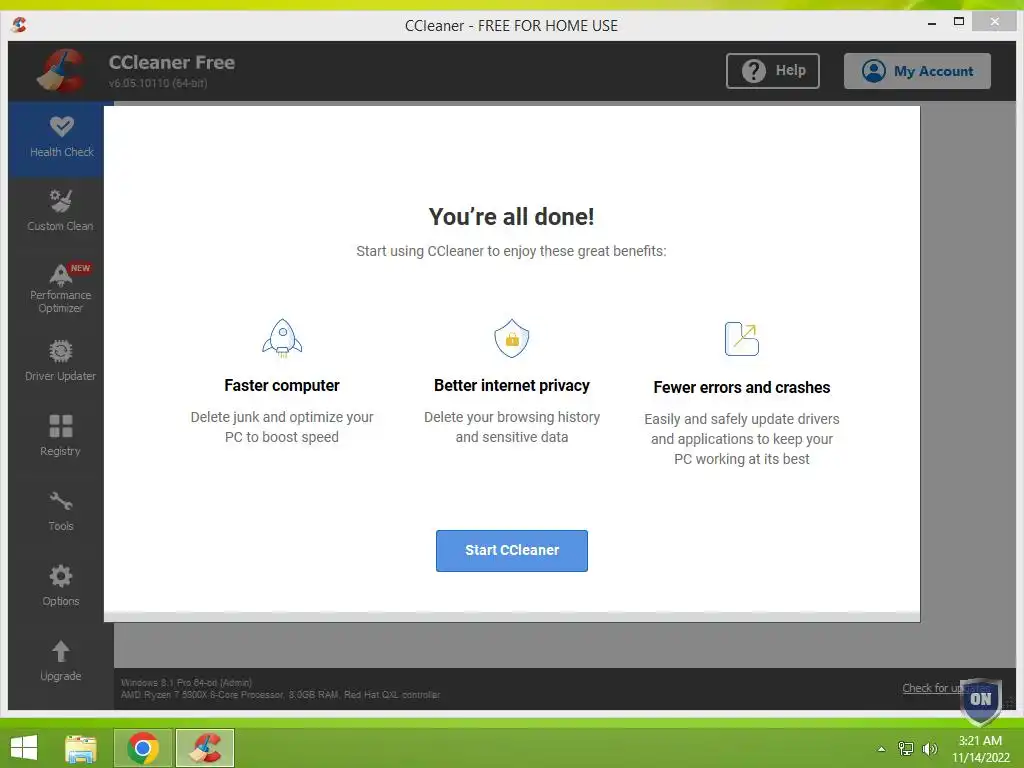The width and height of the screenshot is (1024, 768).
Task: Click the title bar CCleaner icon
Action: click(19, 25)
